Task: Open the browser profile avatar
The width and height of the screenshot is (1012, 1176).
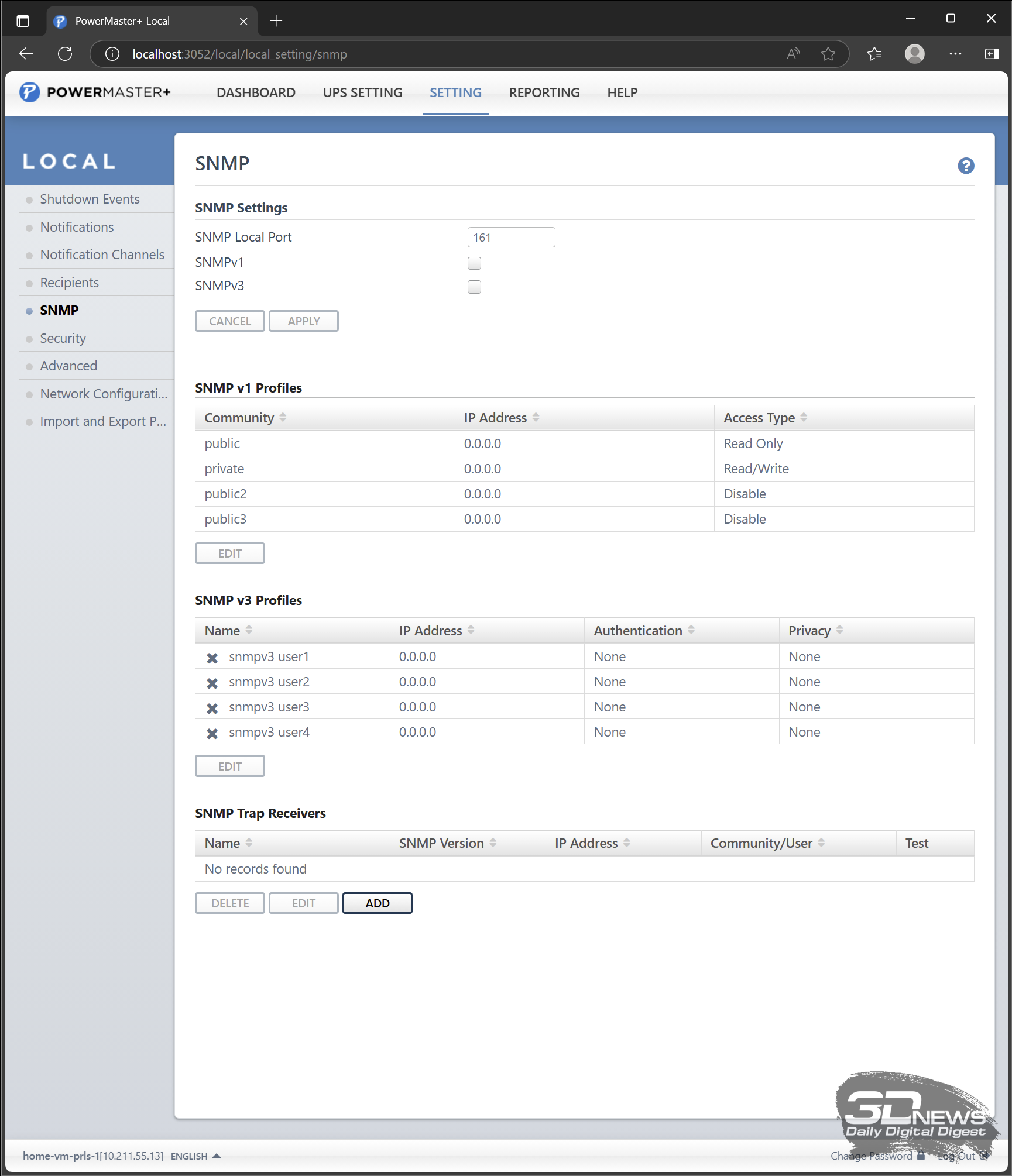Action: 915,54
